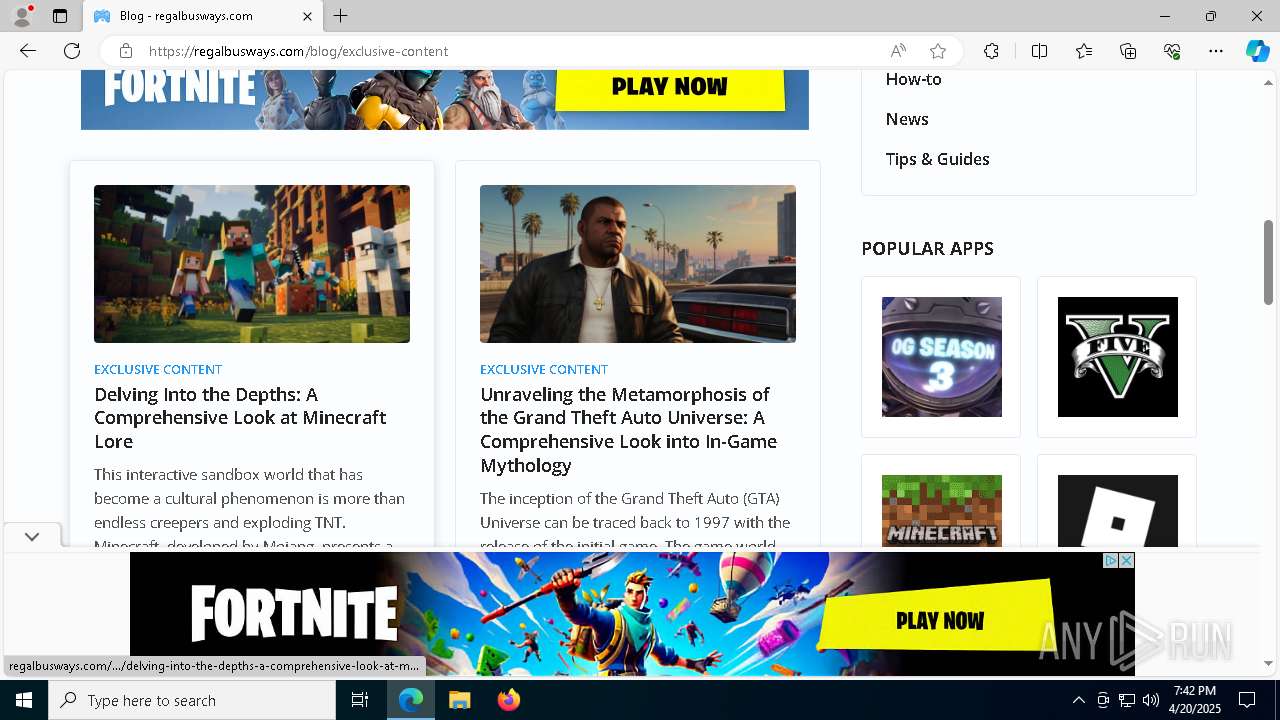This screenshot has height=720, width=1280.
Task: Open the GTA Five popular app
Action: pyautogui.click(x=1118, y=357)
